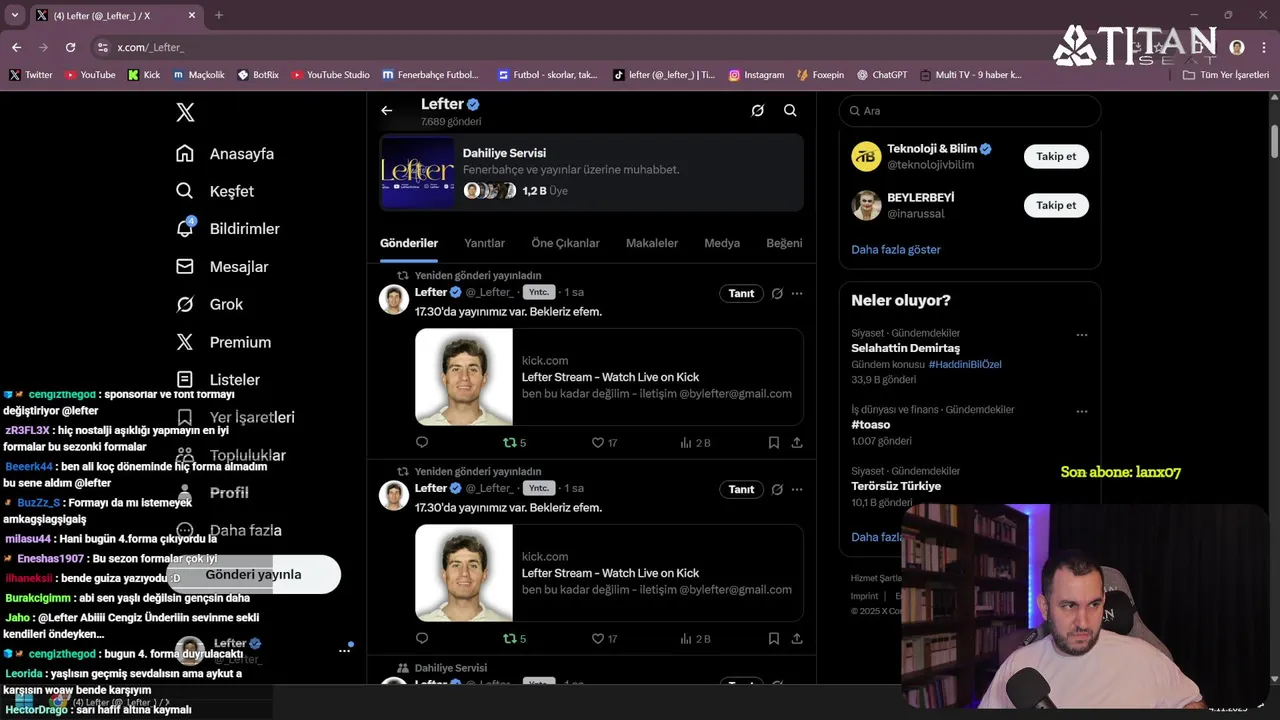Viewport: 1280px width, 720px height.
Task: Open the X logo home icon
Action: (x=185, y=112)
